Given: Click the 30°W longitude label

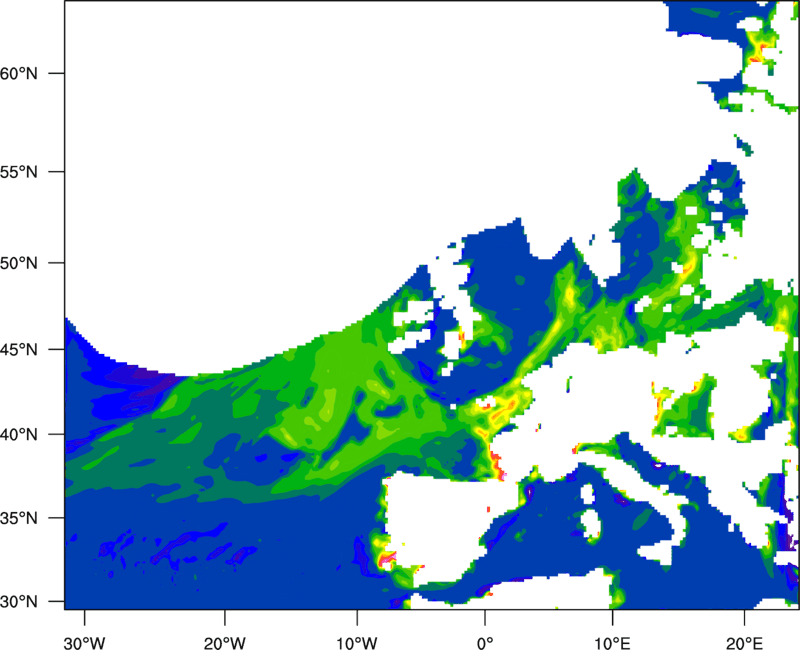Looking at the screenshot, I should pyautogui.click(x=85, y=643).
